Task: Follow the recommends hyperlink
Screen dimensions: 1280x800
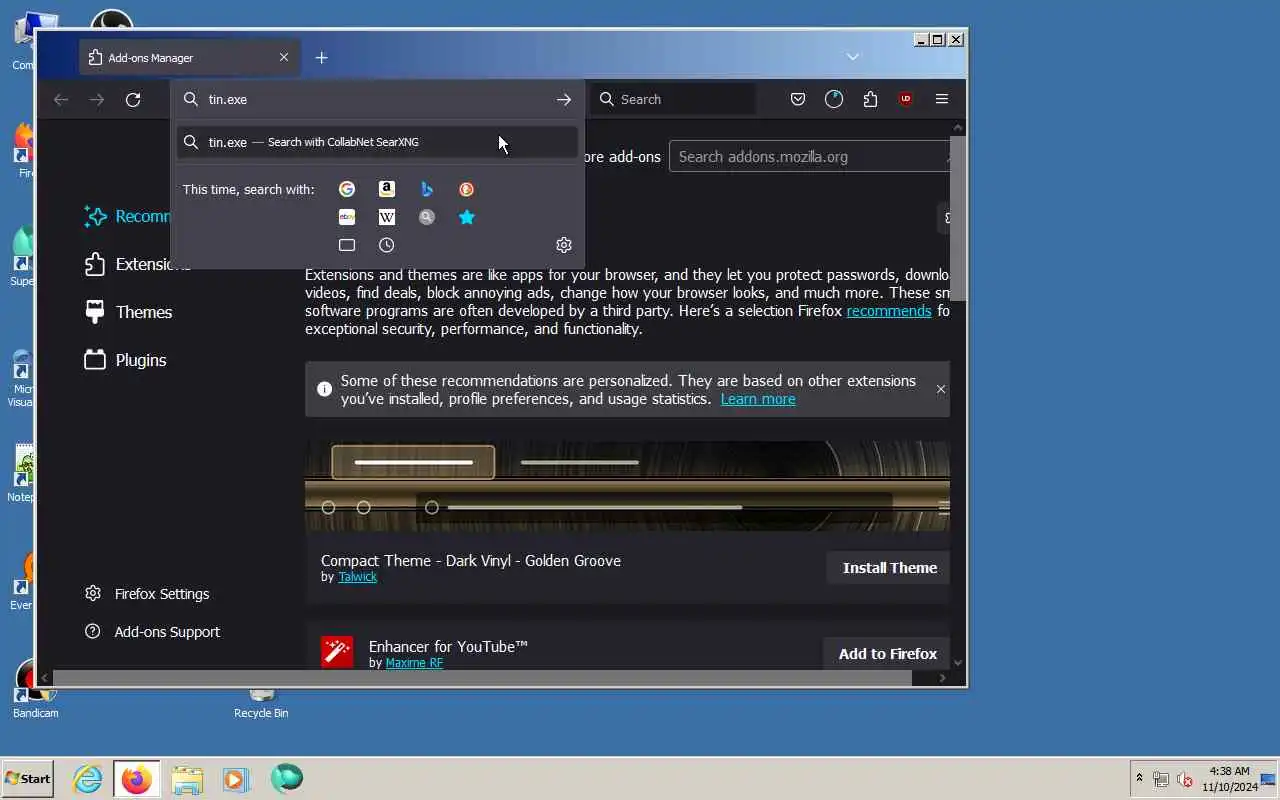Action: click(x=889, y=311)
